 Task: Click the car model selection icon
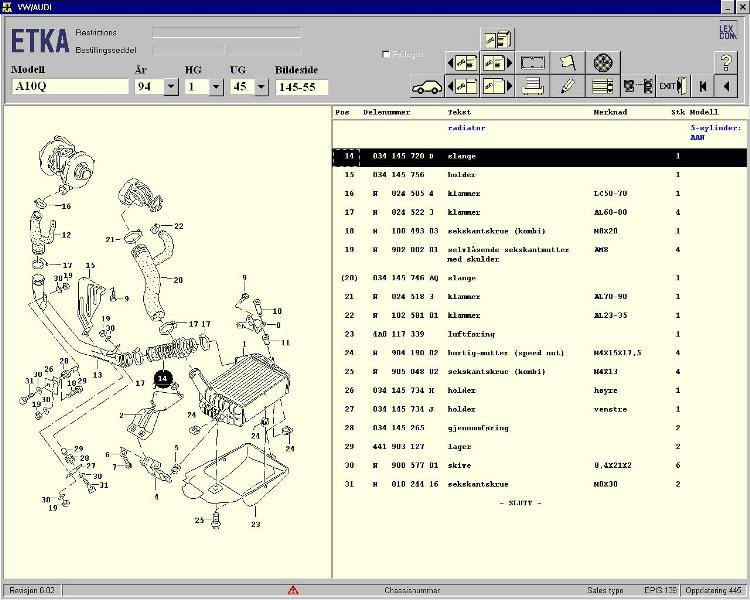(x=427, y=86)
